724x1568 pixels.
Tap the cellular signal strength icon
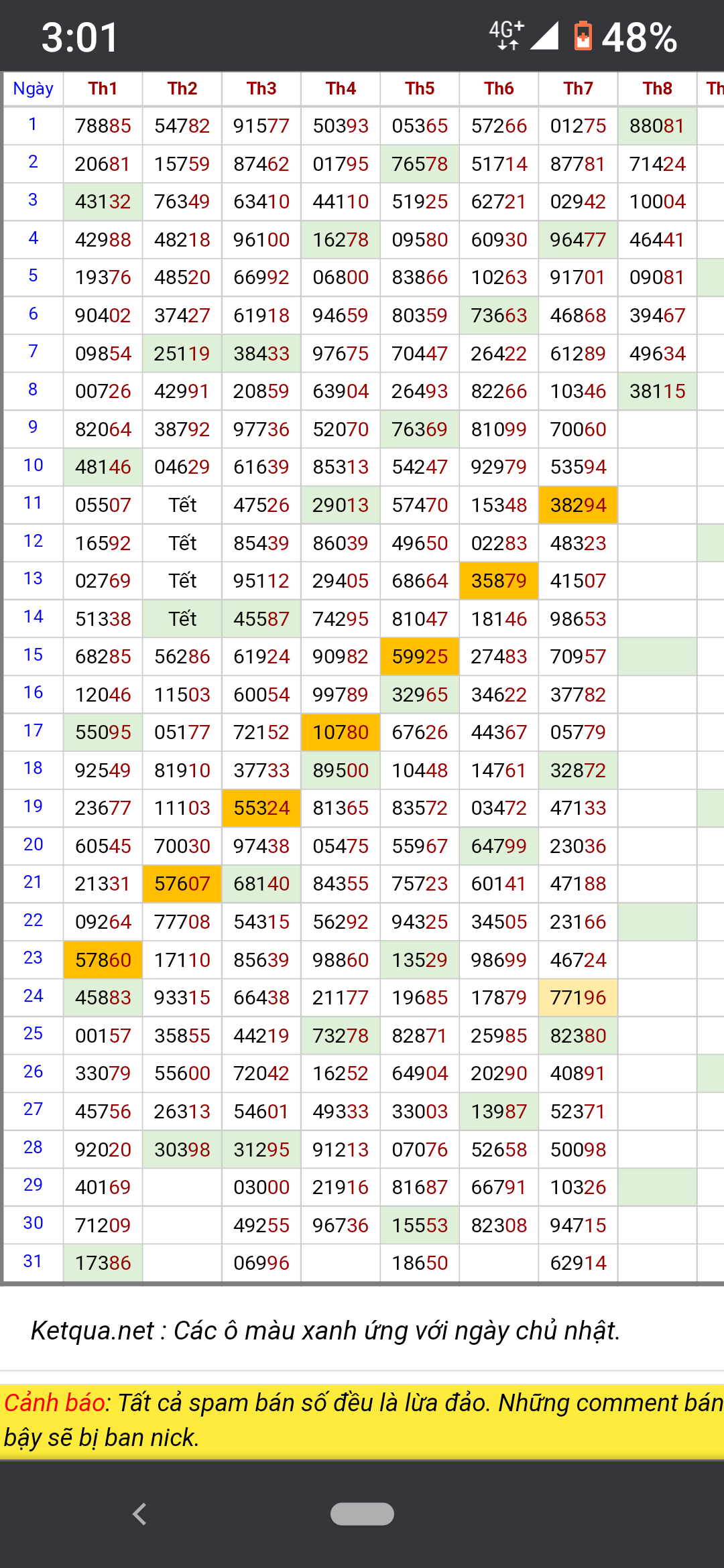point(544,36)
